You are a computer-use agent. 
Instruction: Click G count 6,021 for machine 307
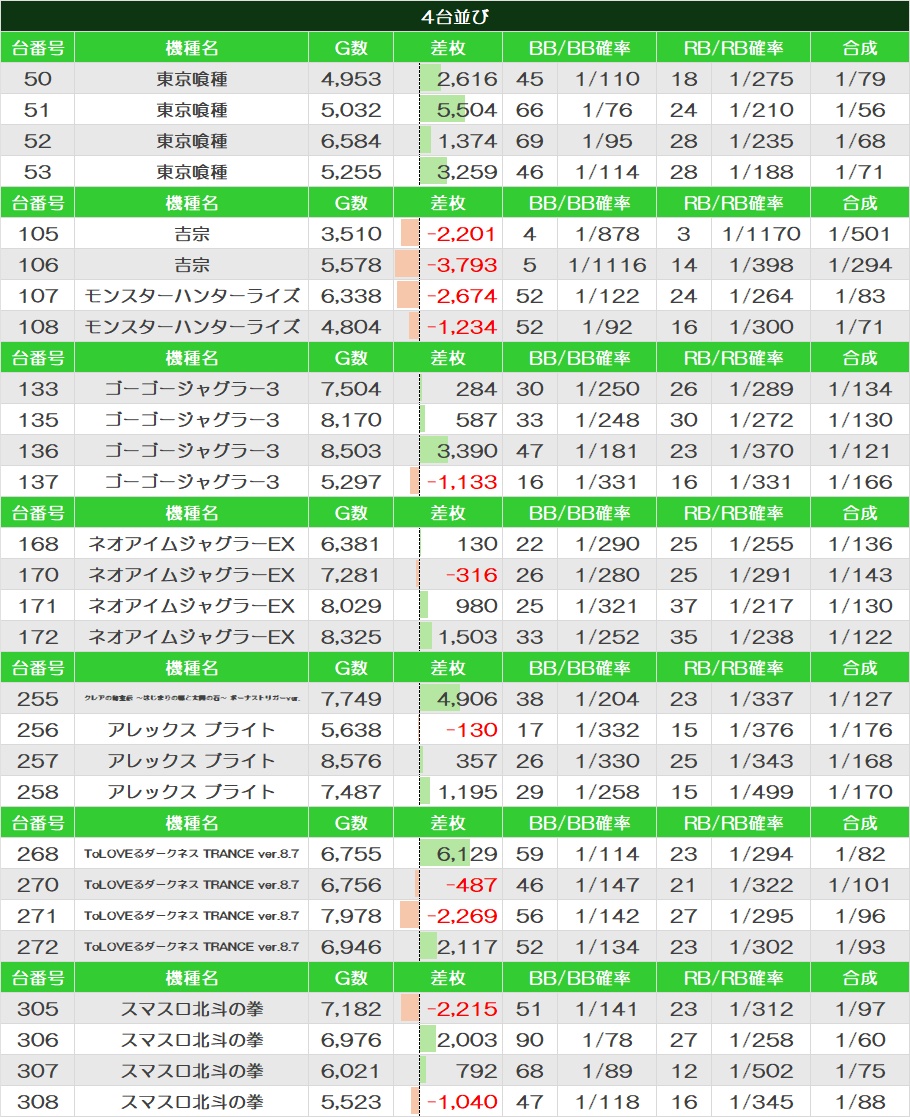[351, 1071]
